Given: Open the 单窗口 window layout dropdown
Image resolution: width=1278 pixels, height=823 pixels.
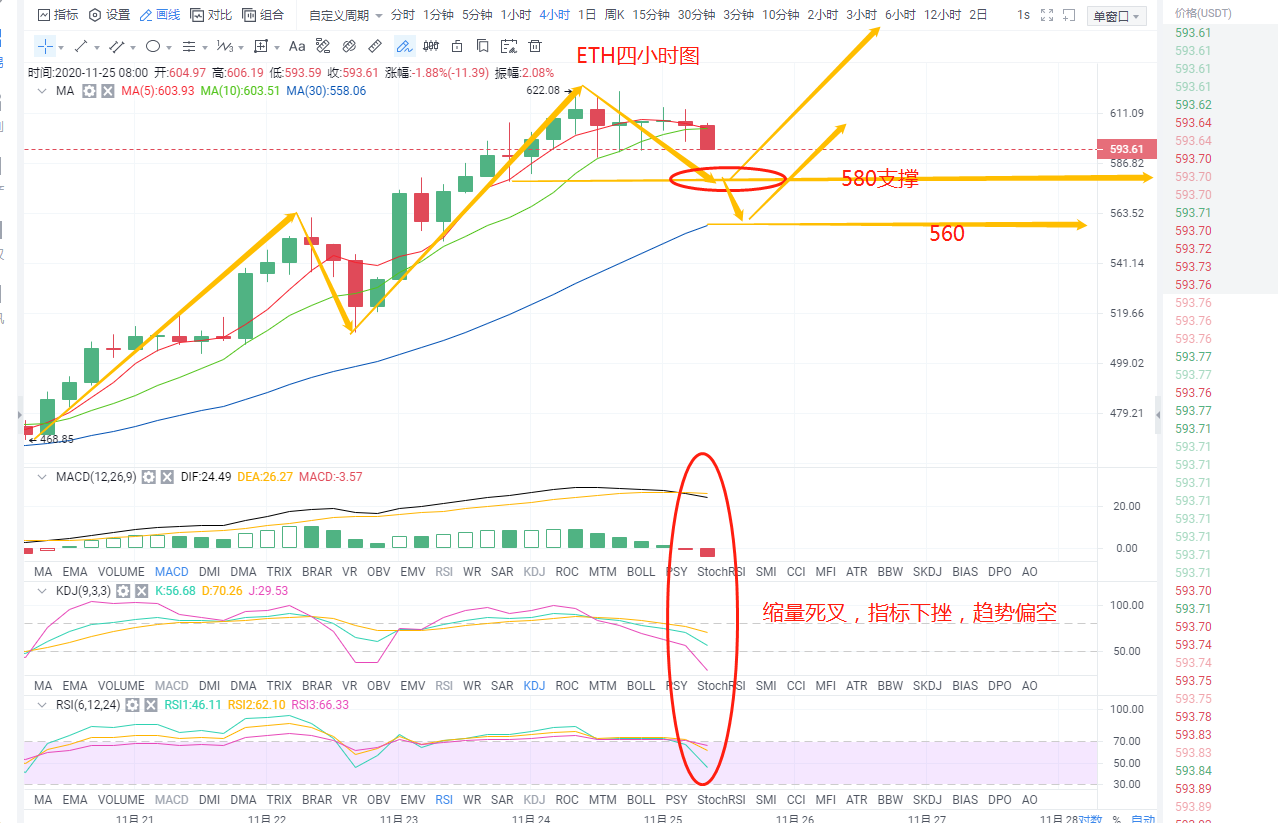Looking at the screenshot, I should click(1116, 16).
